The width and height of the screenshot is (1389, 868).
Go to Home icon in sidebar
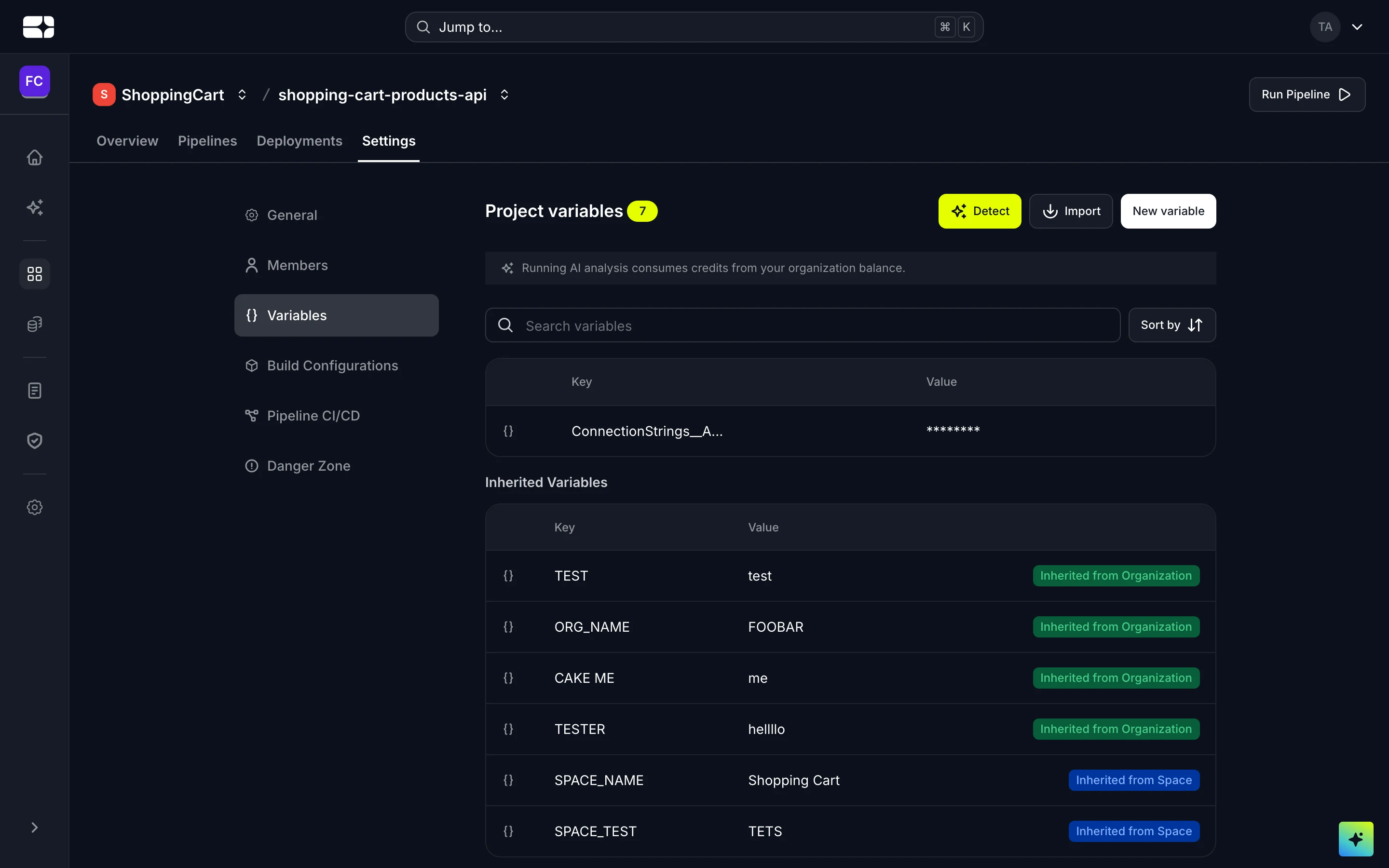coord(34,157)
